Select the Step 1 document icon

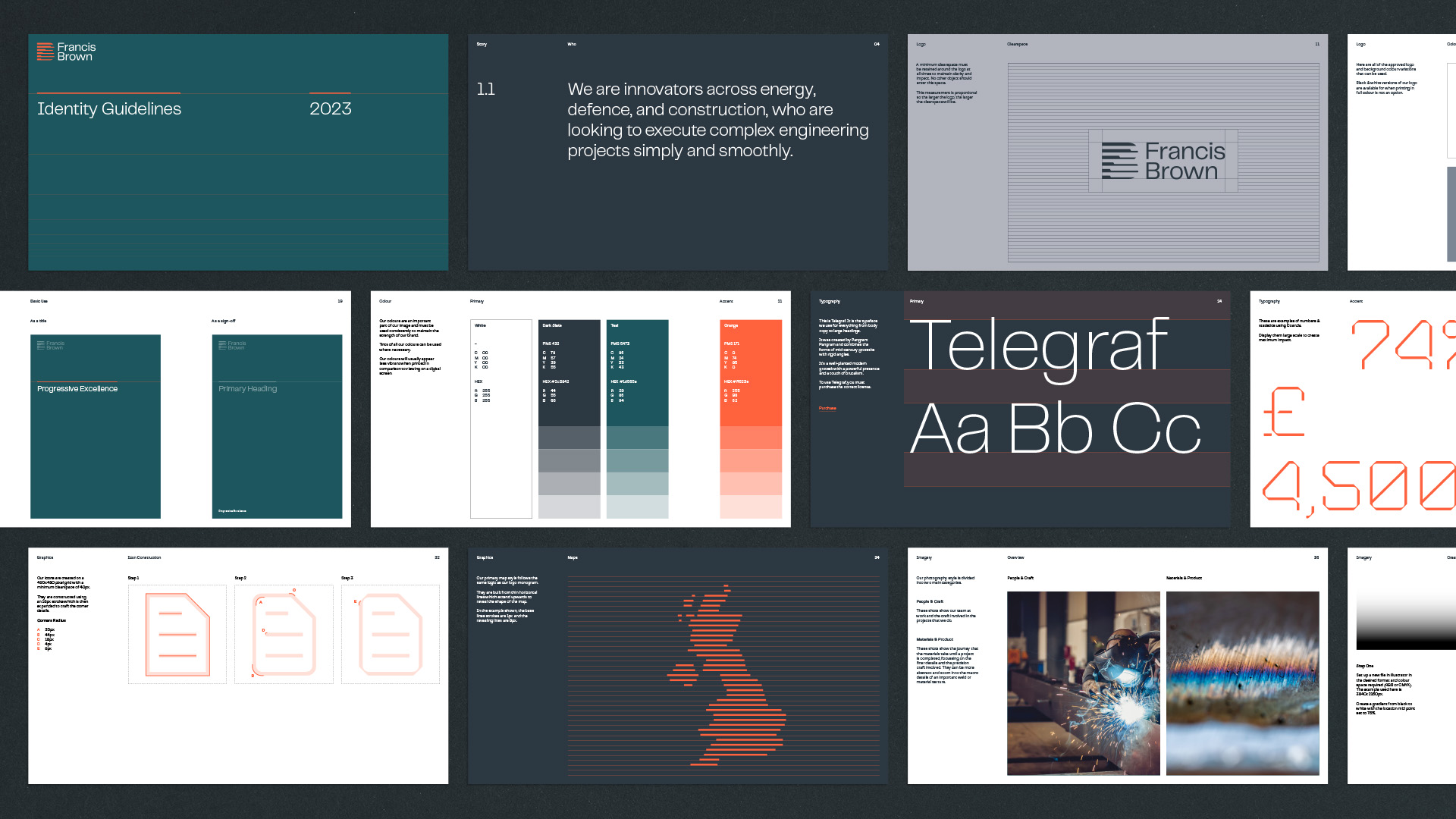tap(177, 635)
